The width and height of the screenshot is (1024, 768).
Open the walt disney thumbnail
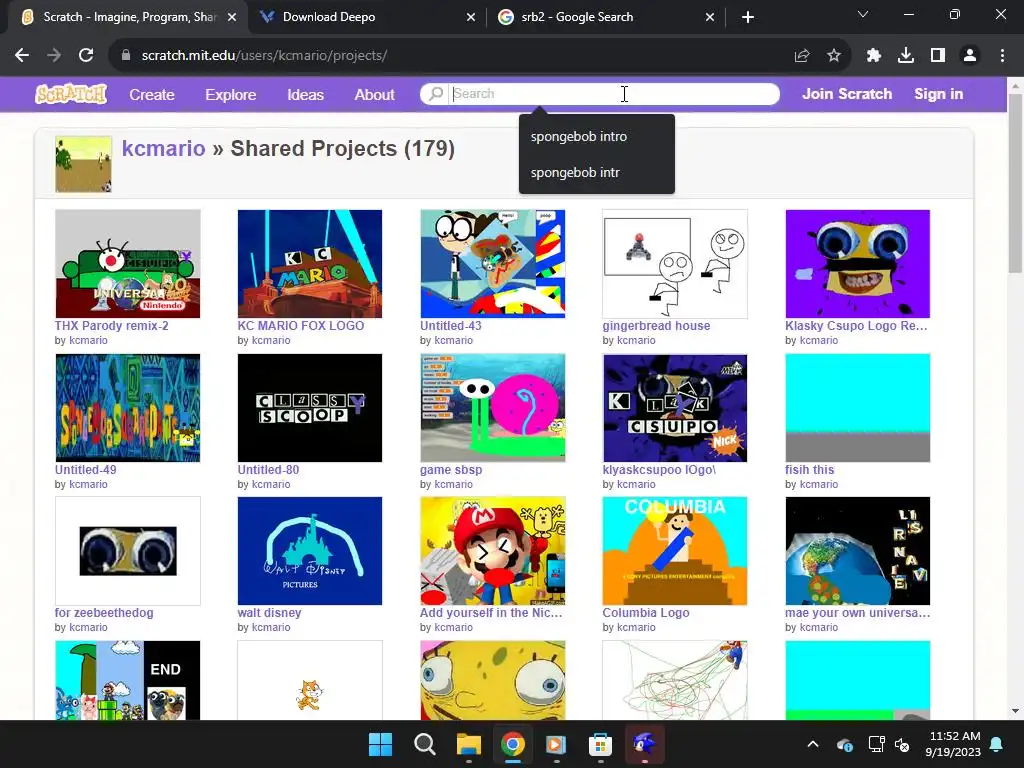coord(310,551)
